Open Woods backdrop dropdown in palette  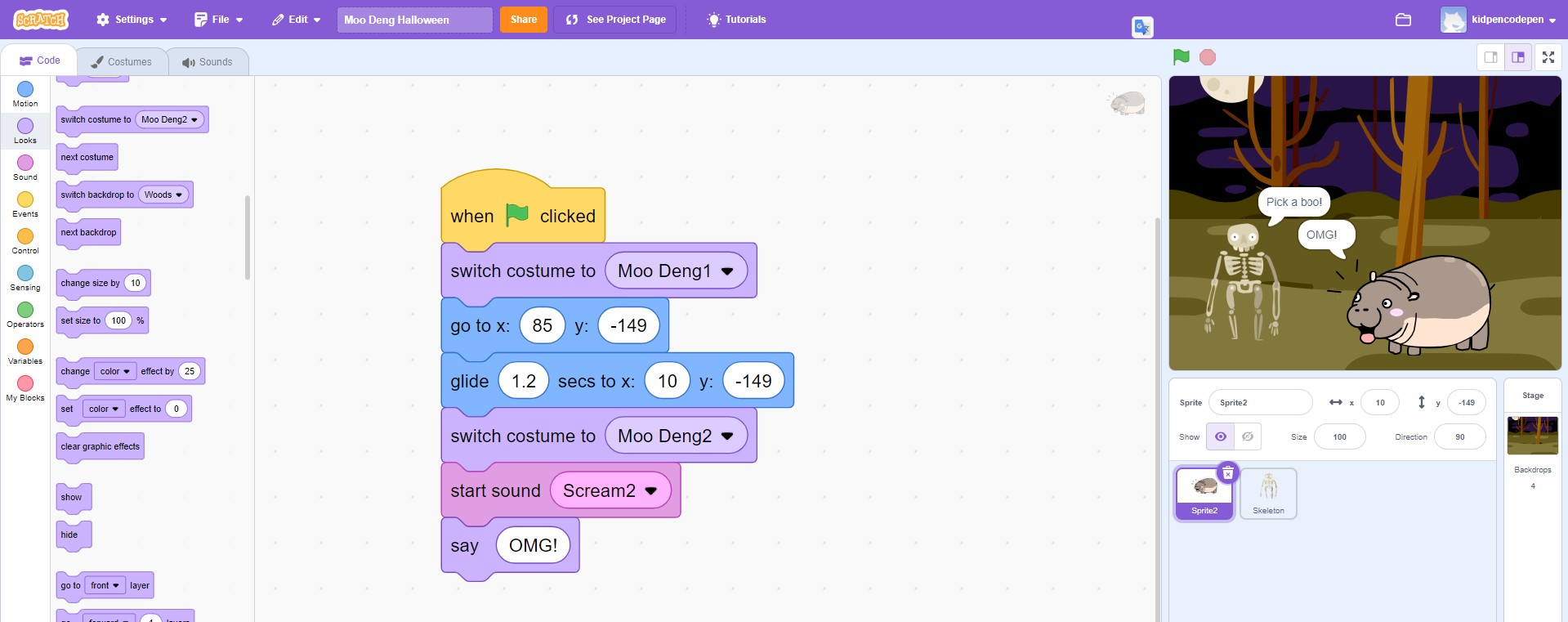coord(163,195)
